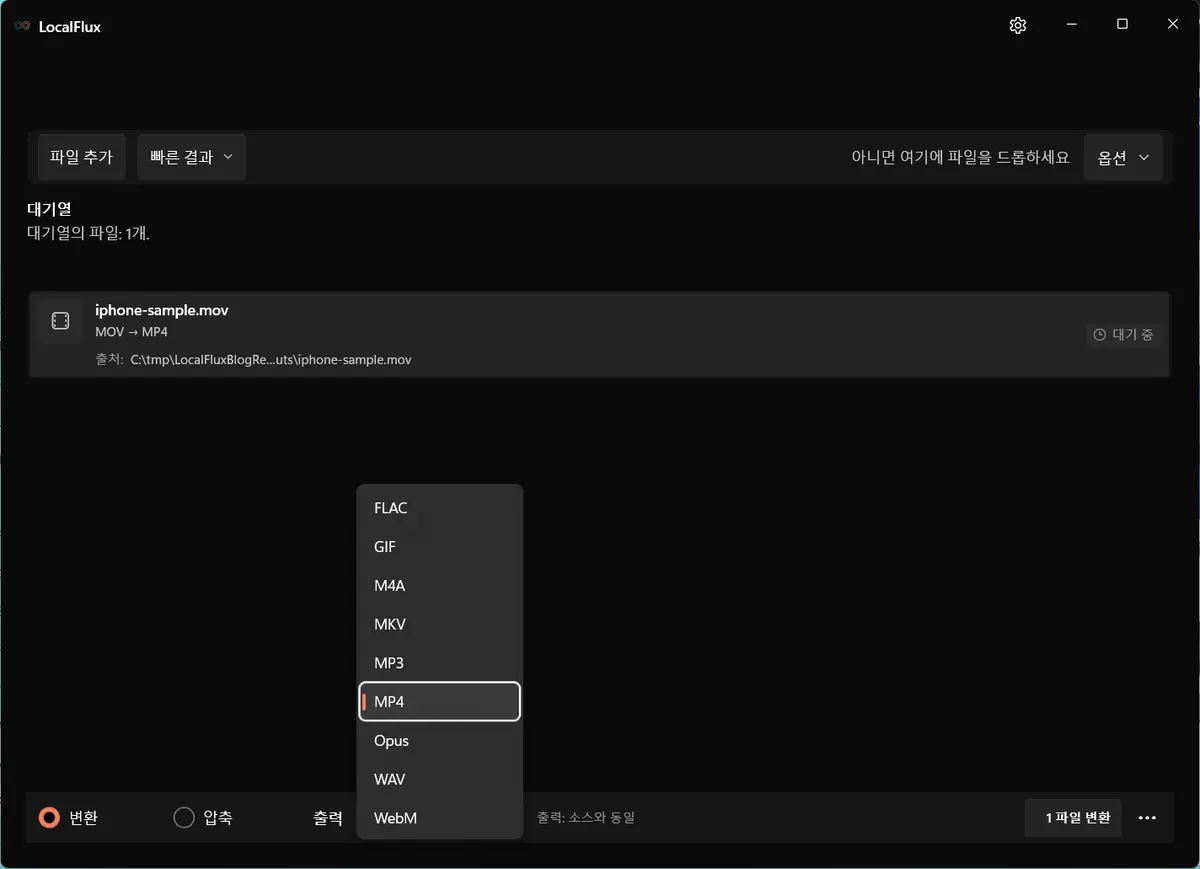Click the MOV → MP4 conversion text
The width and height of the screenshot is (1200, 869).
tap(132, 332)
